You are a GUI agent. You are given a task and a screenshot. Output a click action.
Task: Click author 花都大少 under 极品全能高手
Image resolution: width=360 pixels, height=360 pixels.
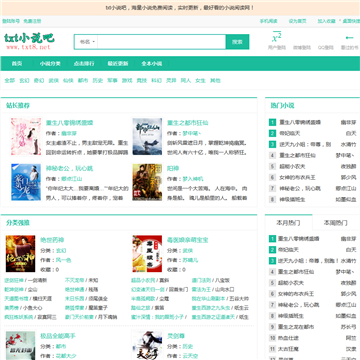point(66,356)
